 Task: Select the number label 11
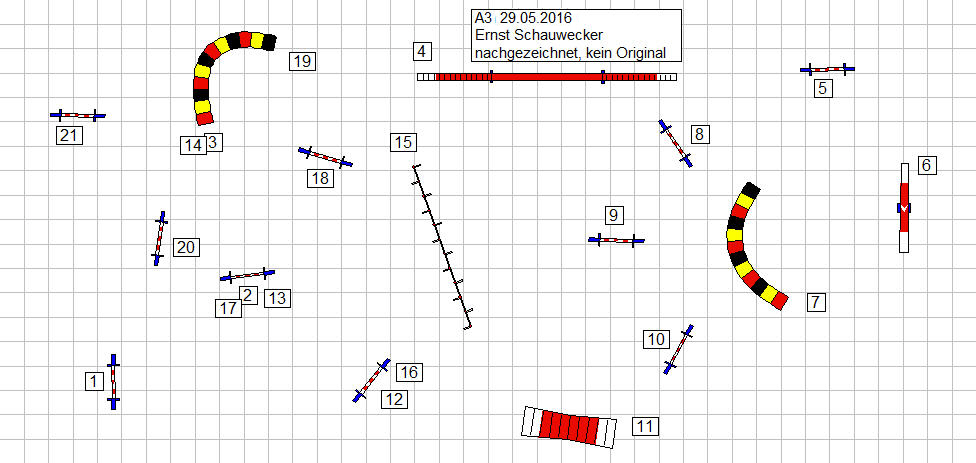coord(646,427)
